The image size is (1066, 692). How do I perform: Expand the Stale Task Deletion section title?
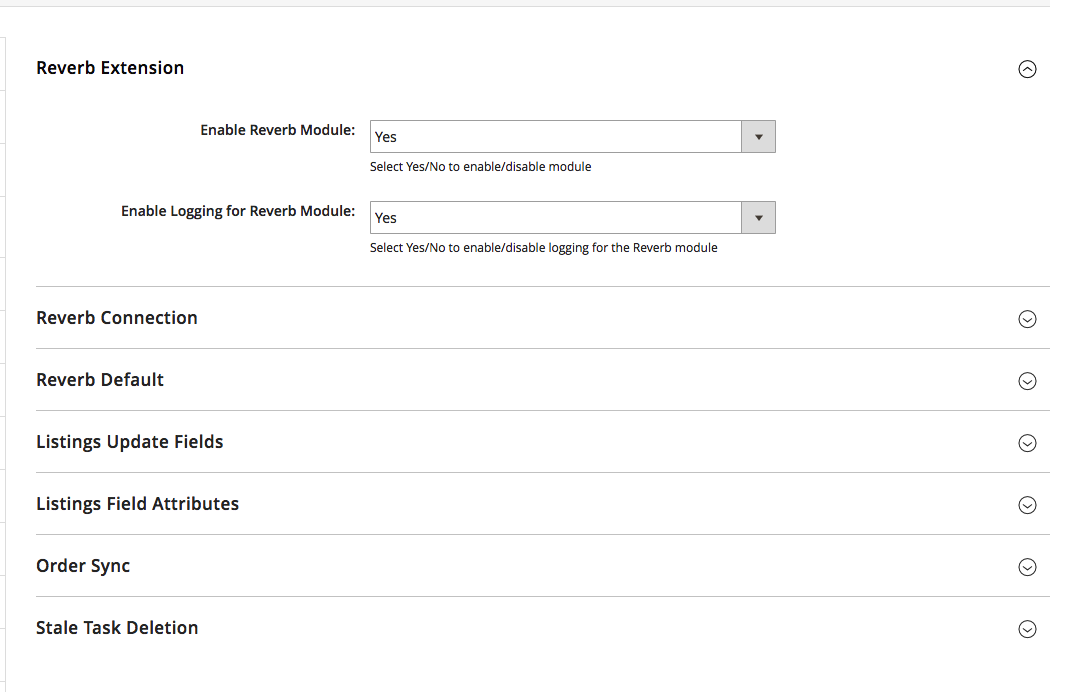117,628
